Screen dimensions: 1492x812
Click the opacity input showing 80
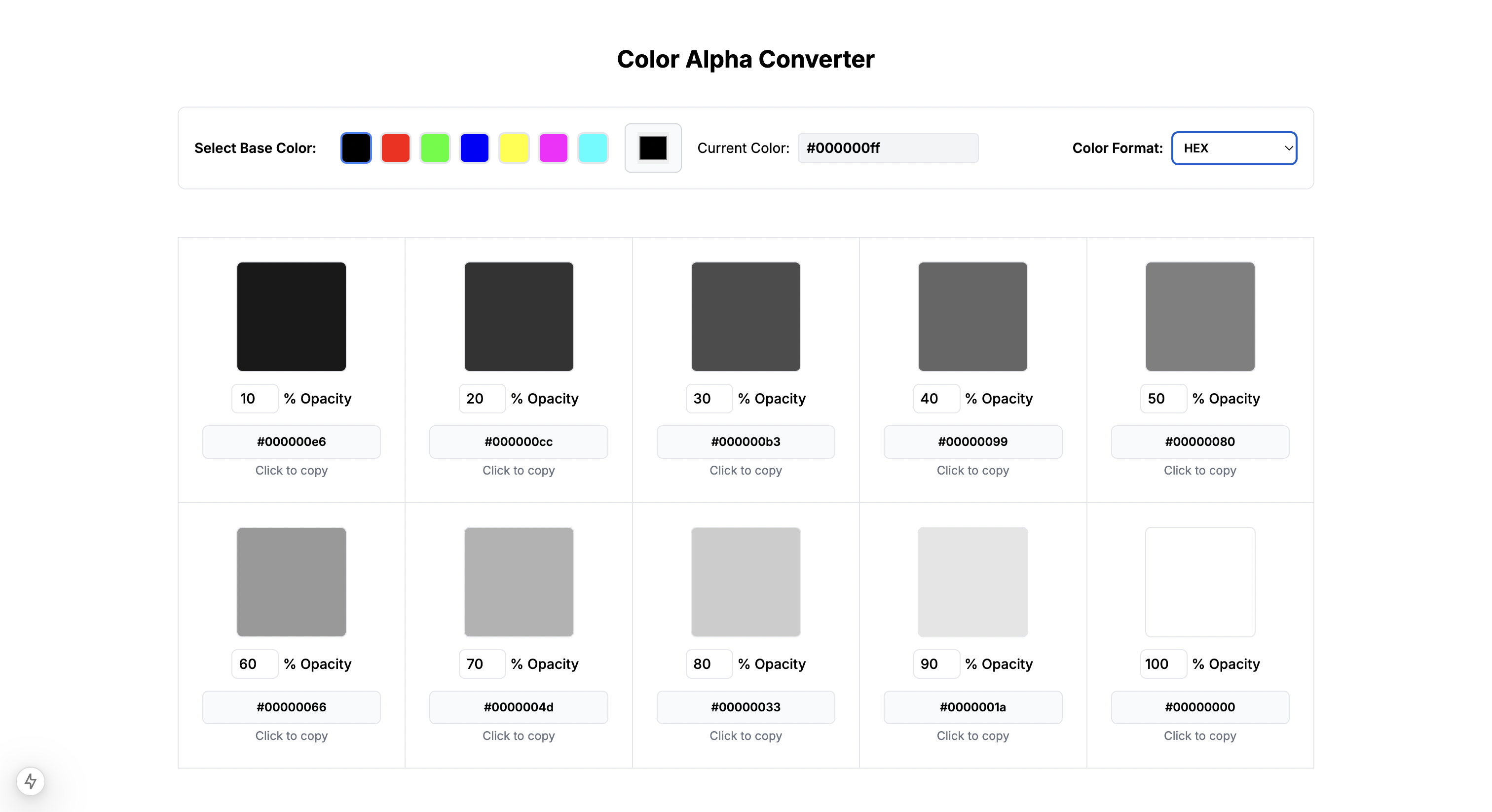click(x=709, y=664)
